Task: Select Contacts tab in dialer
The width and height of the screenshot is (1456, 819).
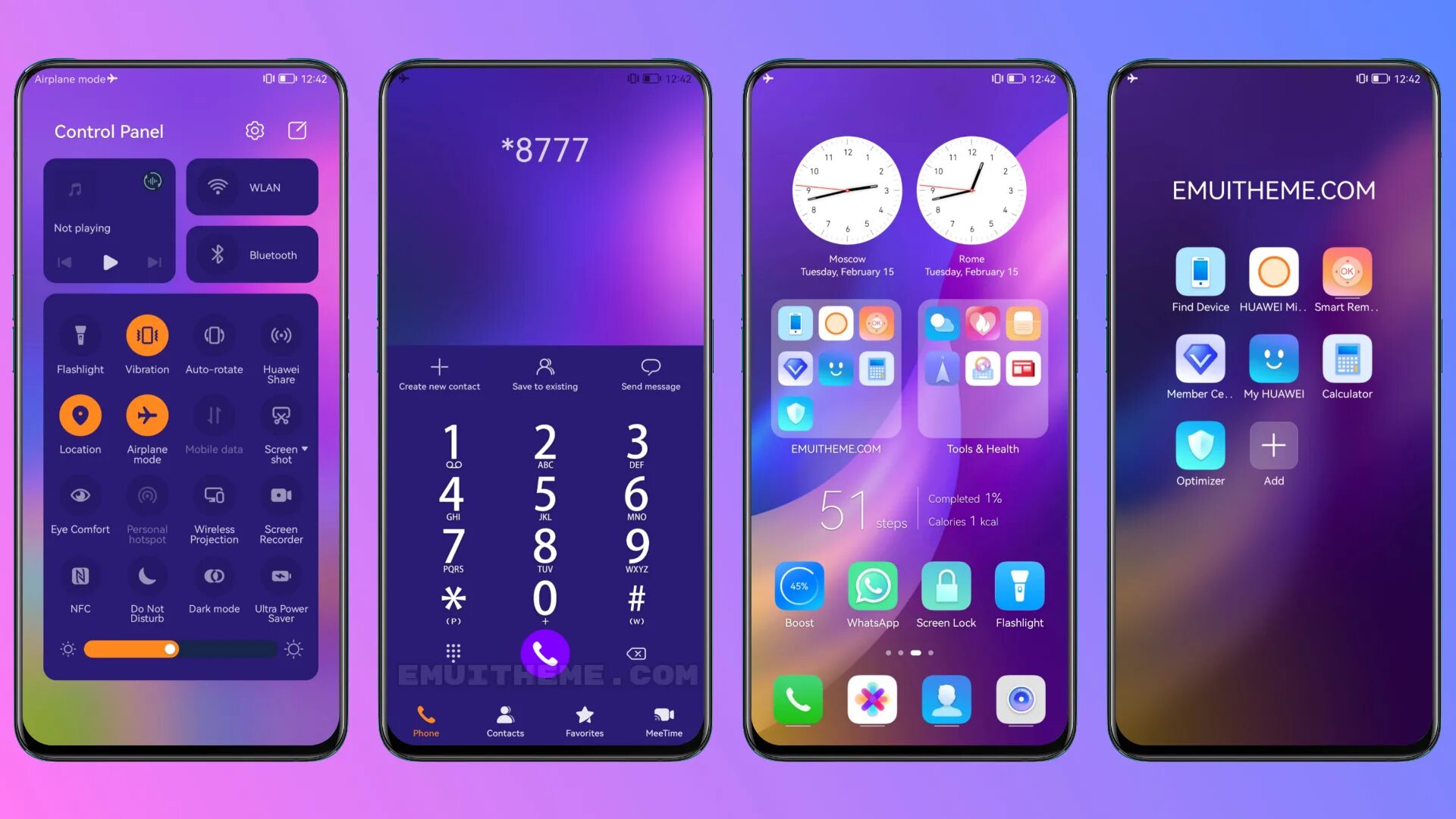Action: coord(505,718)
